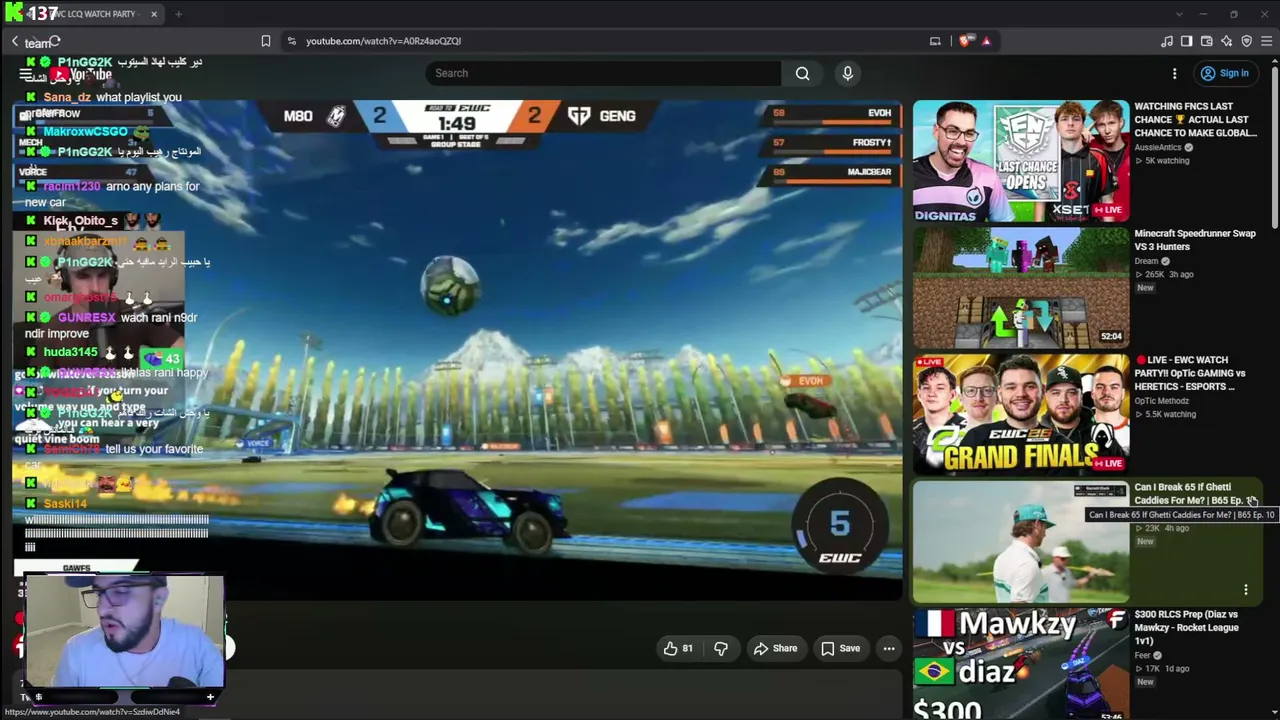Open site settings icon beside the URL
The image size is (1280, 720).
[x=291, y=41]
